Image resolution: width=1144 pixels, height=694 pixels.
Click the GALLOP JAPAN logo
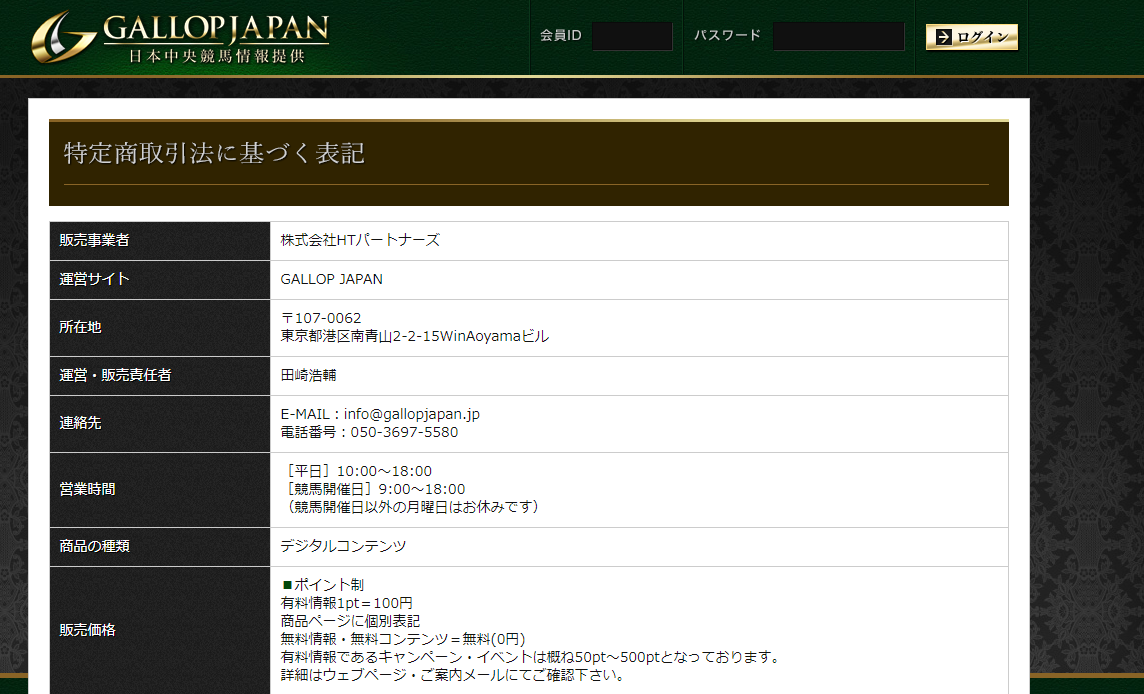click(x=180, y=37)
